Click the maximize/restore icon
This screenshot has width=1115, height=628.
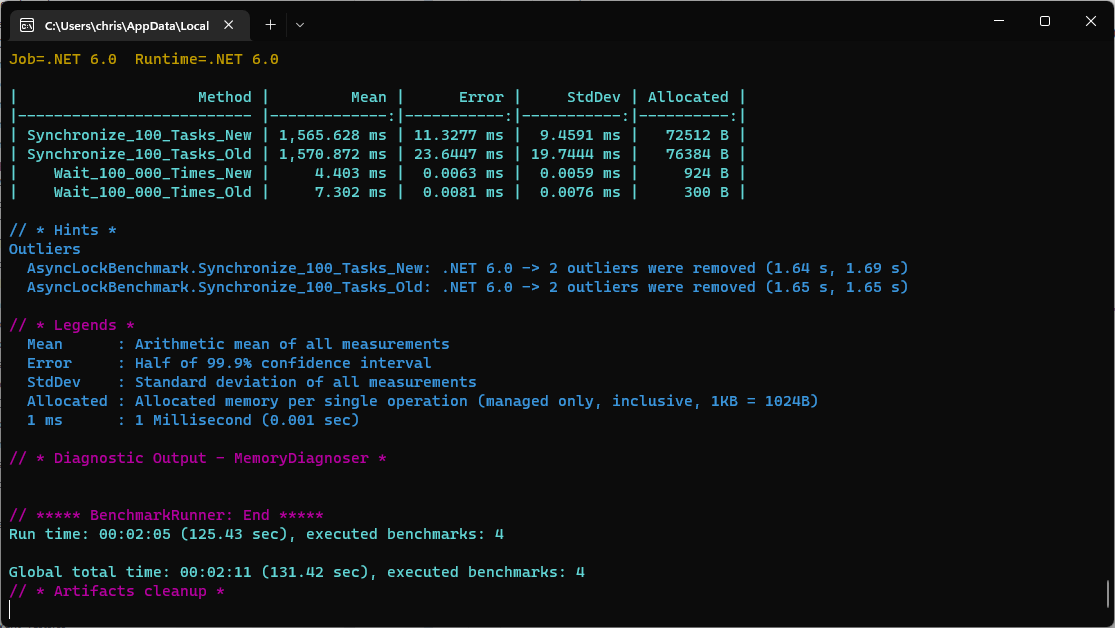pyautogui.click(x=1044, y=21)
